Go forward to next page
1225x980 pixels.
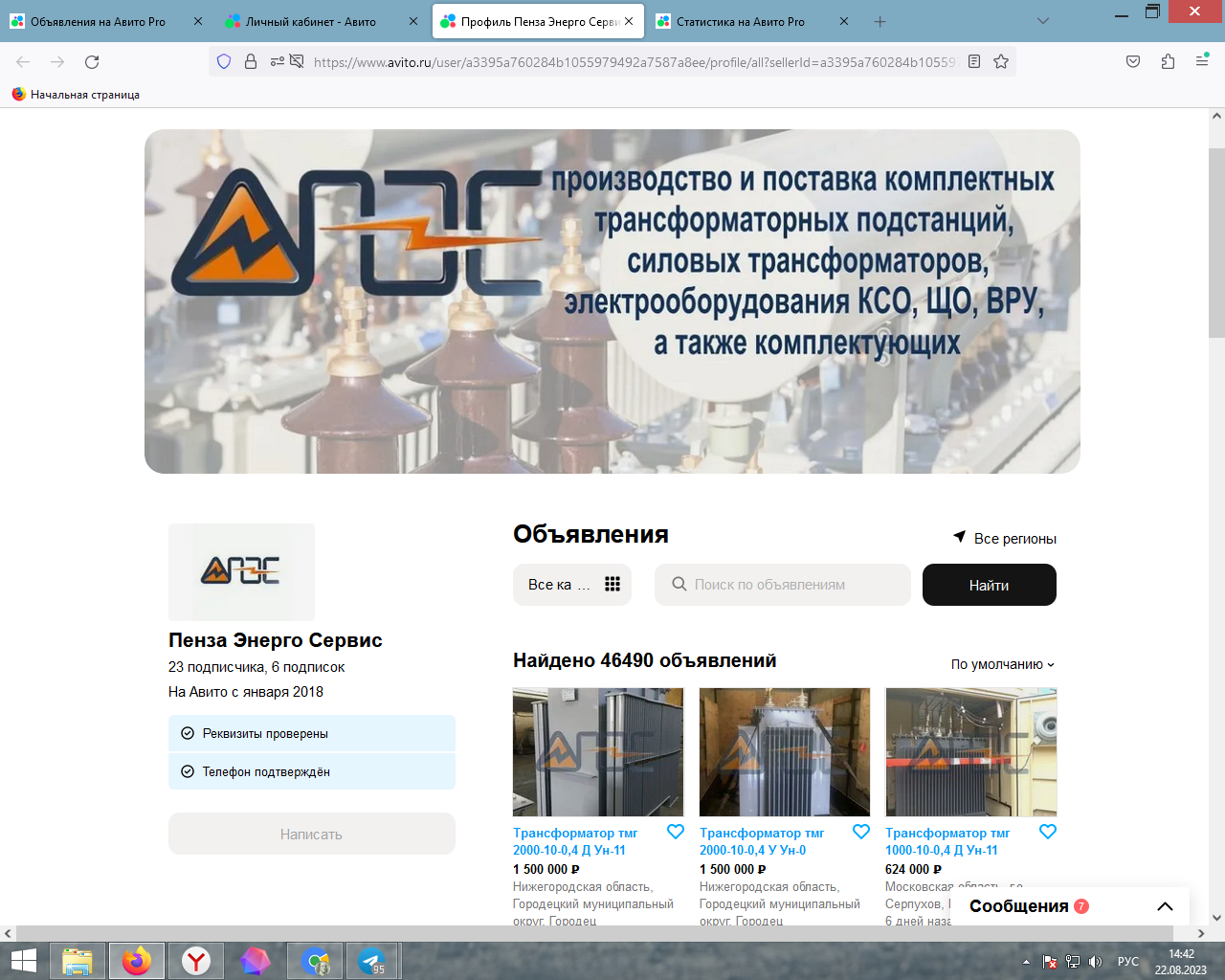pyautogui.click(x=57, y=61)
